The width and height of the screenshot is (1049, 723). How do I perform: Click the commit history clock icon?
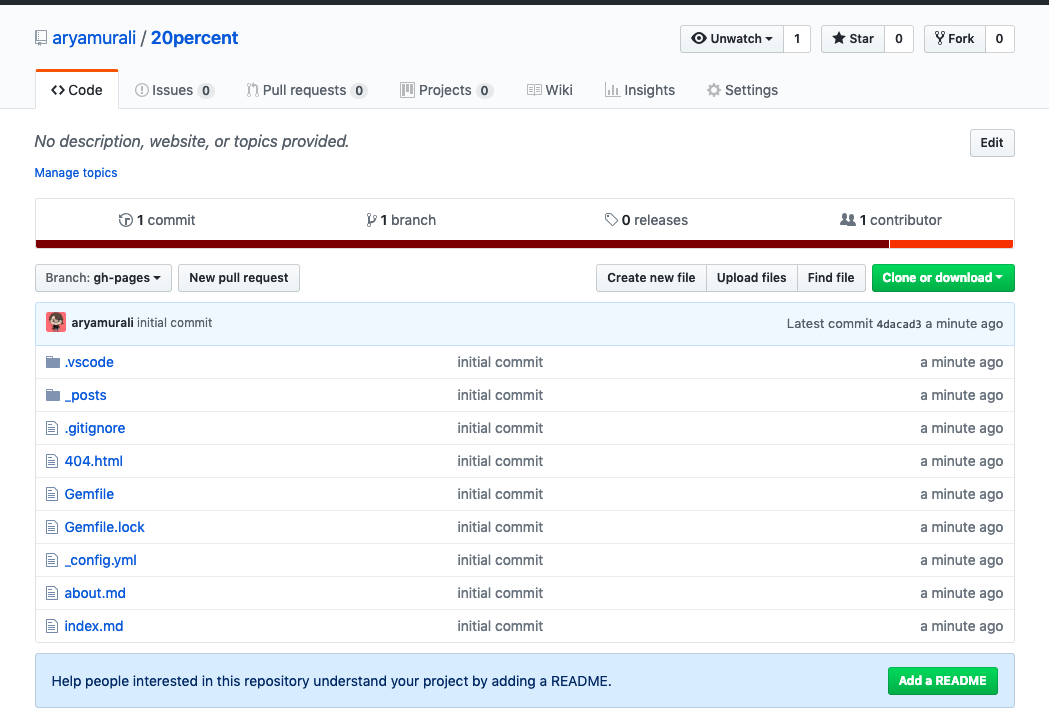pyautogui.click(x=125, y=220)
